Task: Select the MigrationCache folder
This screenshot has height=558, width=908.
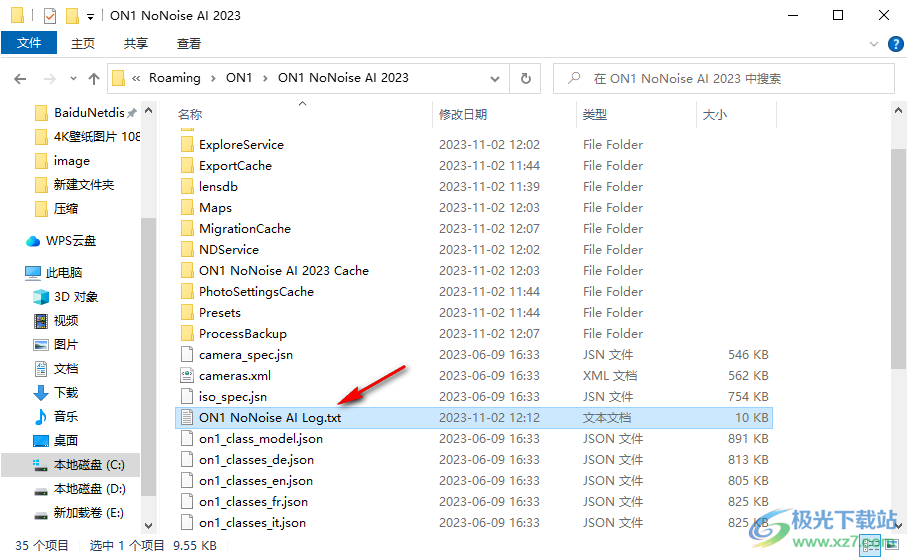Action: 245,229
